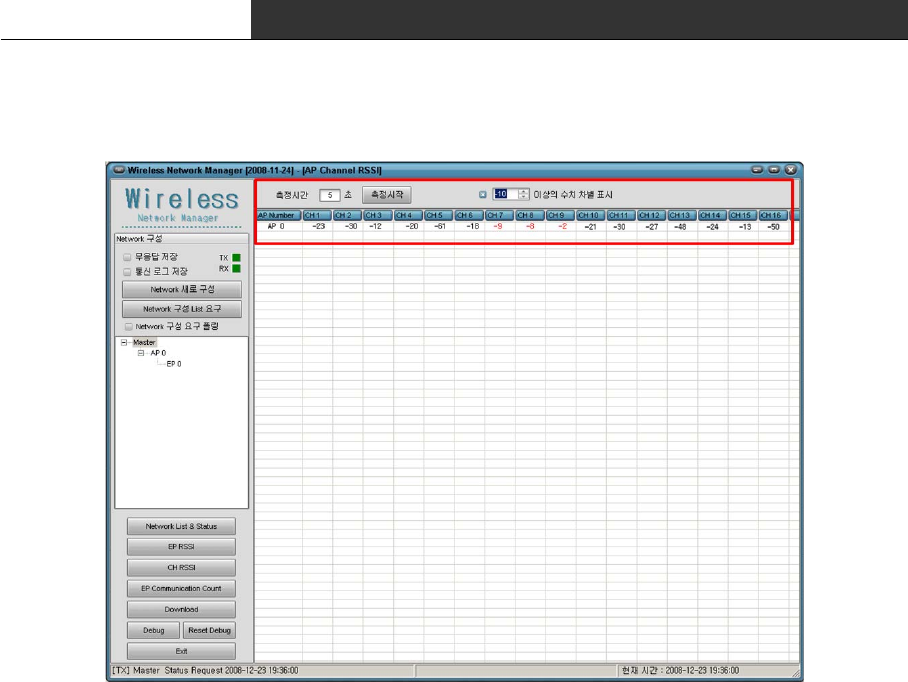
Task: Select the -13 value under CH 15
Action: tap(745, 227)
